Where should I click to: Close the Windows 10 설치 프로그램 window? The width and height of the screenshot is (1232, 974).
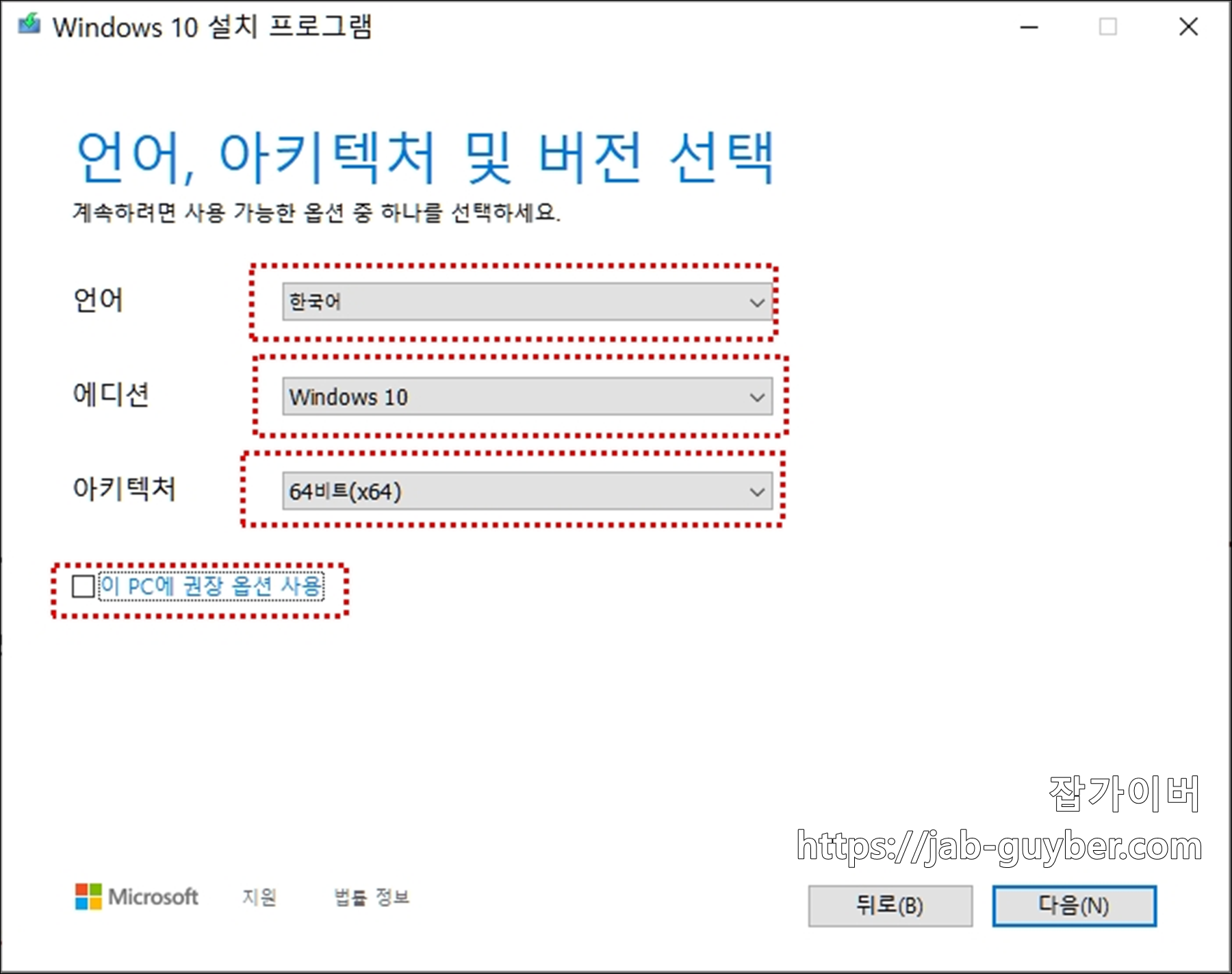[x=1188, y=27]
